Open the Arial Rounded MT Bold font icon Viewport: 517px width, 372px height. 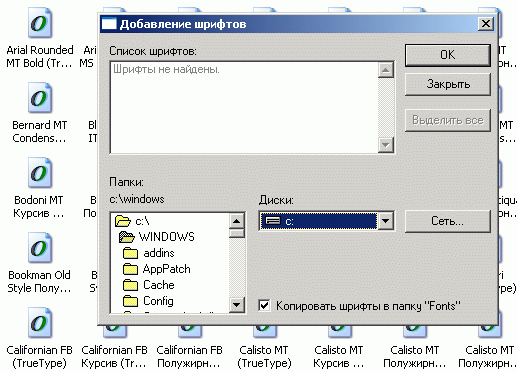(40, 23)
